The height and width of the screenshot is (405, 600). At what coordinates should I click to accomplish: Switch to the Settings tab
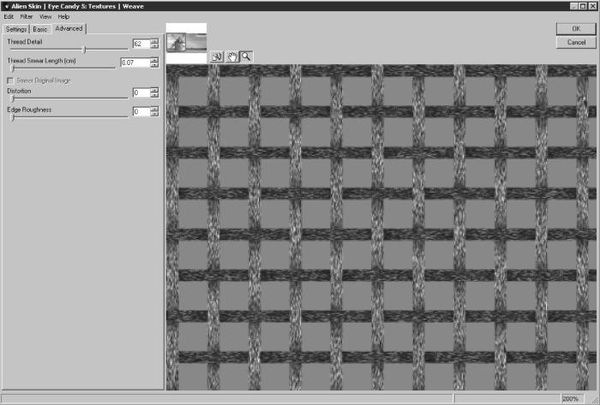[17, 29]
